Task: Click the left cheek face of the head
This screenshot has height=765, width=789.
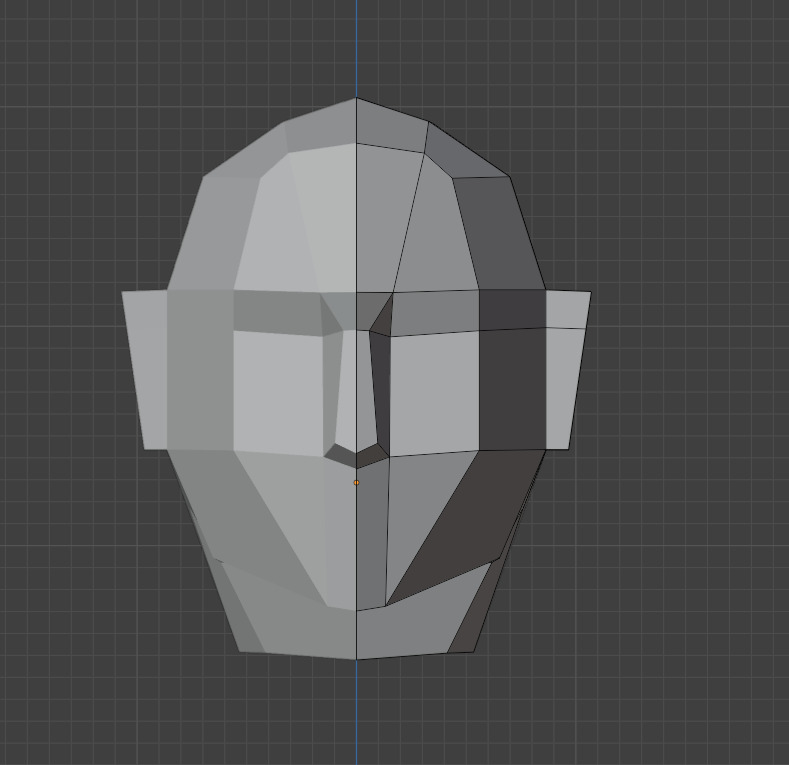Action: pos(270,520)
